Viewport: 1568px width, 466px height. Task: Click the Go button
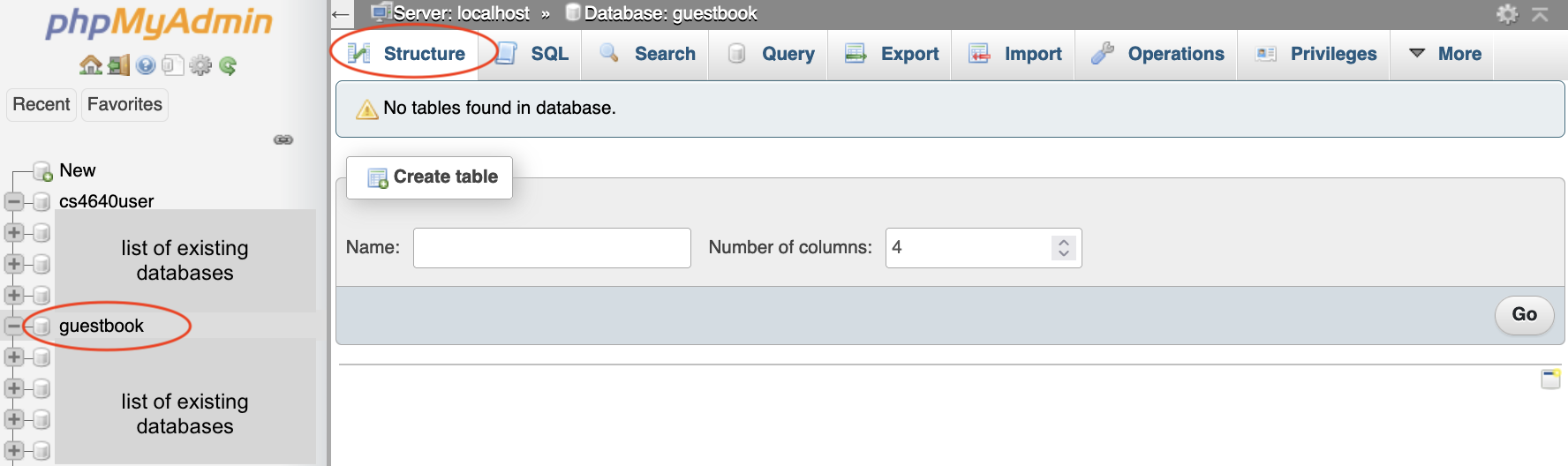[1524, 314]
